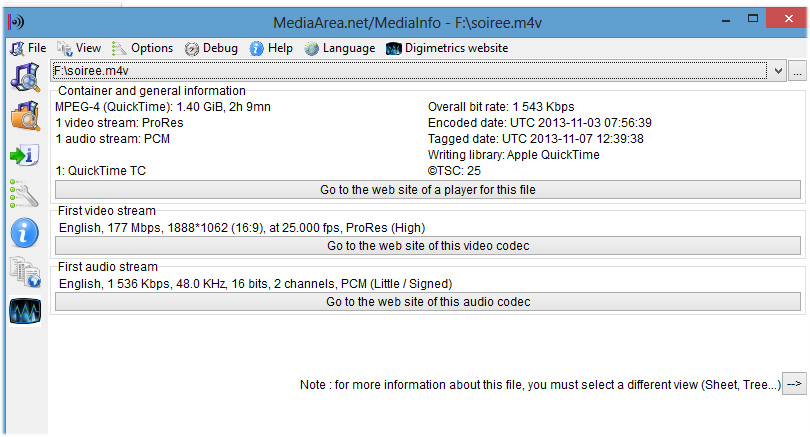
Task: Expand the F:\soiree.m4v file path dropdown
Action: (779, 71)
